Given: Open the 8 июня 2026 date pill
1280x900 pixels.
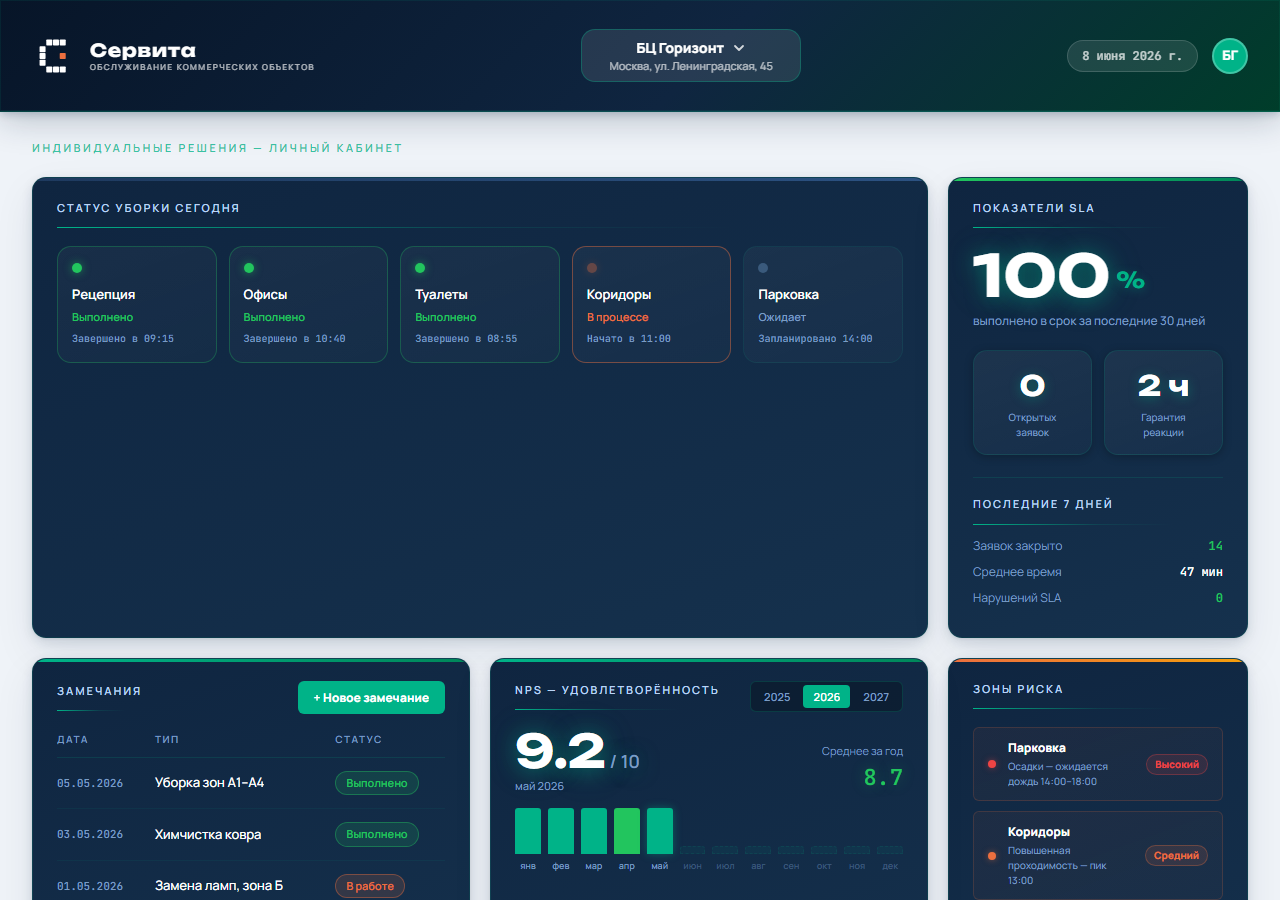Looking at the screenshot, I should click(1132, 56).
